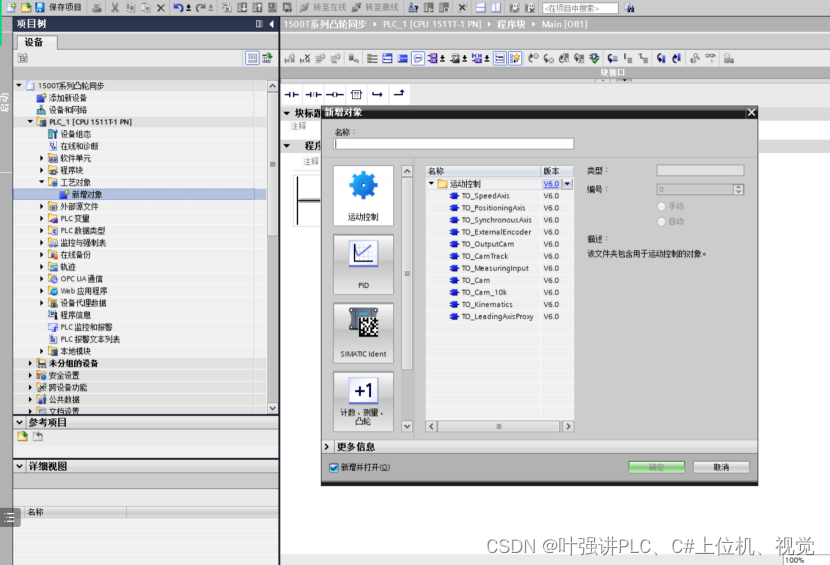Image resolution: width=830 pixels, height=565 pixels.
Task: Select the PID category tile
Action: [x=363, y=264]
